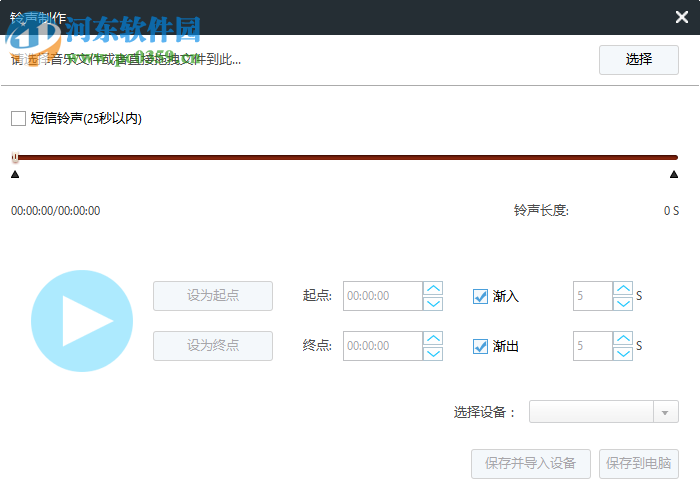This screenshot has width=700, height=500.
Task: Enable the 短信铃声(25秒以内) checkbox
Action: pos(18,118)
